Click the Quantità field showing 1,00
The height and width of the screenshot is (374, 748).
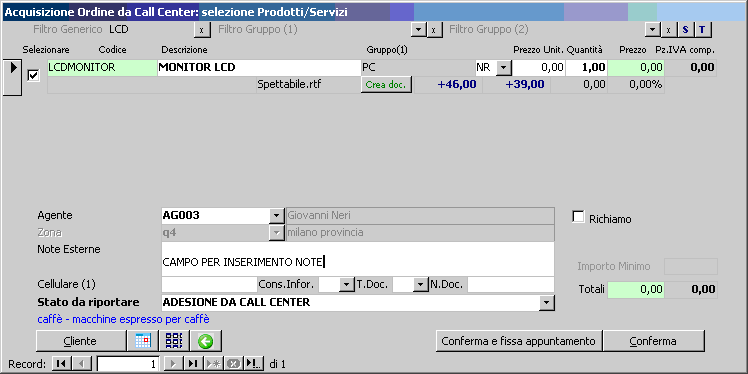click(586, 68)
